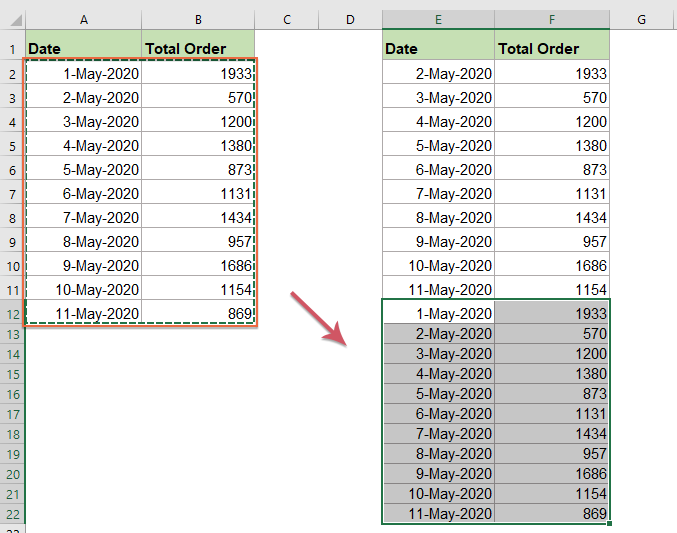The height and width of the screenshot is (533, 677).
Task: Select column A header
Action: [x=82, y=19]
